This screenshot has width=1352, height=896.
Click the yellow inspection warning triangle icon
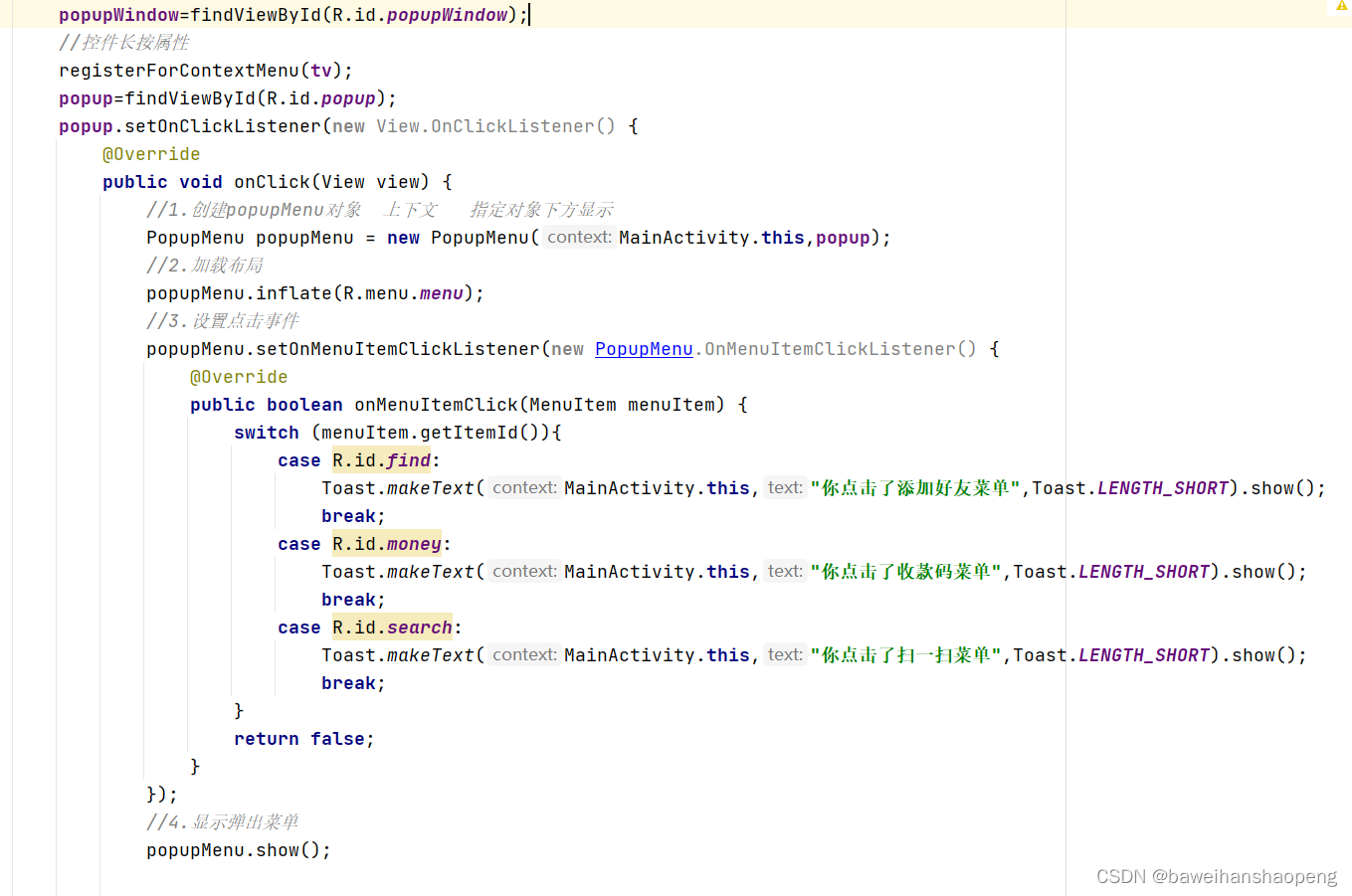tap(1341, 8)
